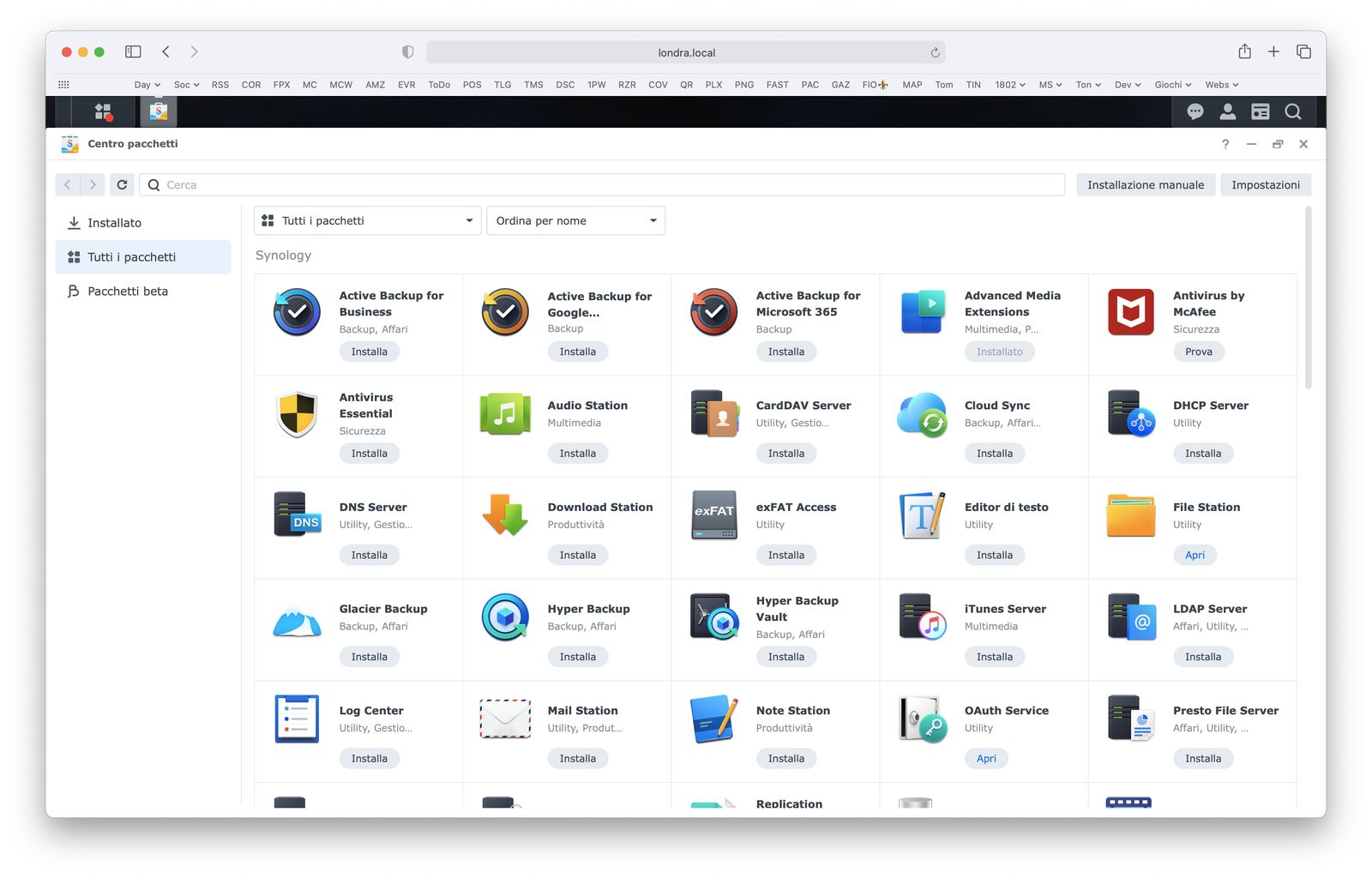Image resolution: width=1372 pixels, height=878 pixels.
Task: Click the DSM search magnifier icon
Action: point(1293,111)
